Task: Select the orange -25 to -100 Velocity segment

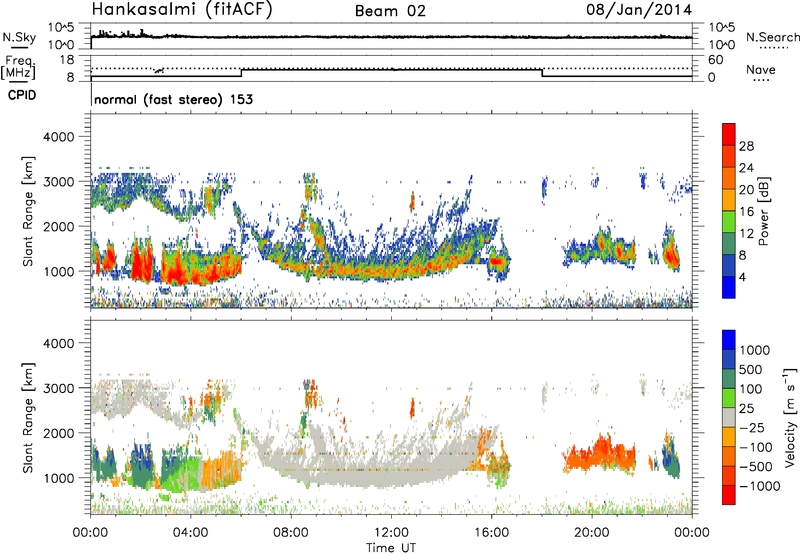Action: click(x=729, y=437)
